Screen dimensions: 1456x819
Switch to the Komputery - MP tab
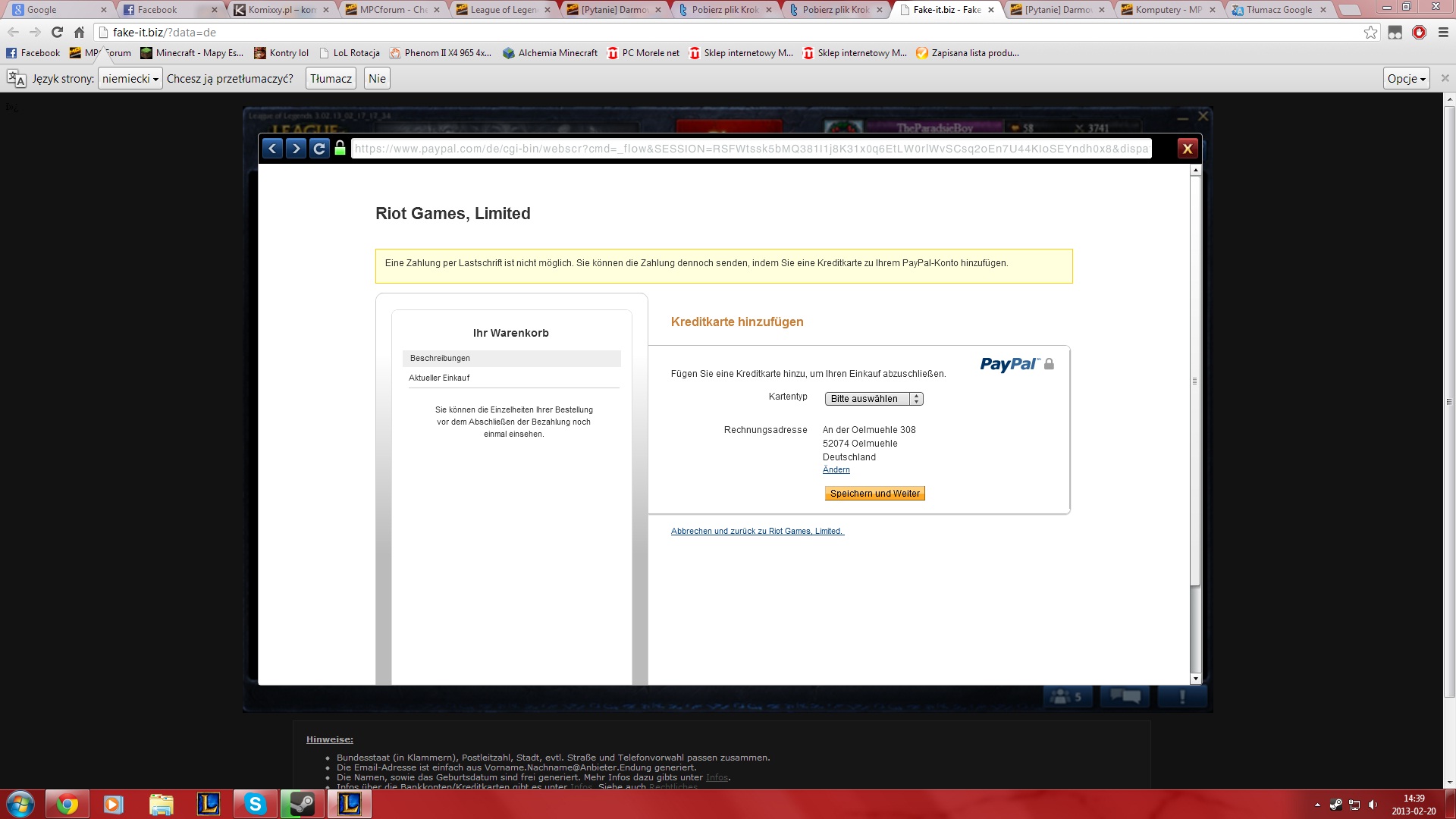tap(1168, 10)
